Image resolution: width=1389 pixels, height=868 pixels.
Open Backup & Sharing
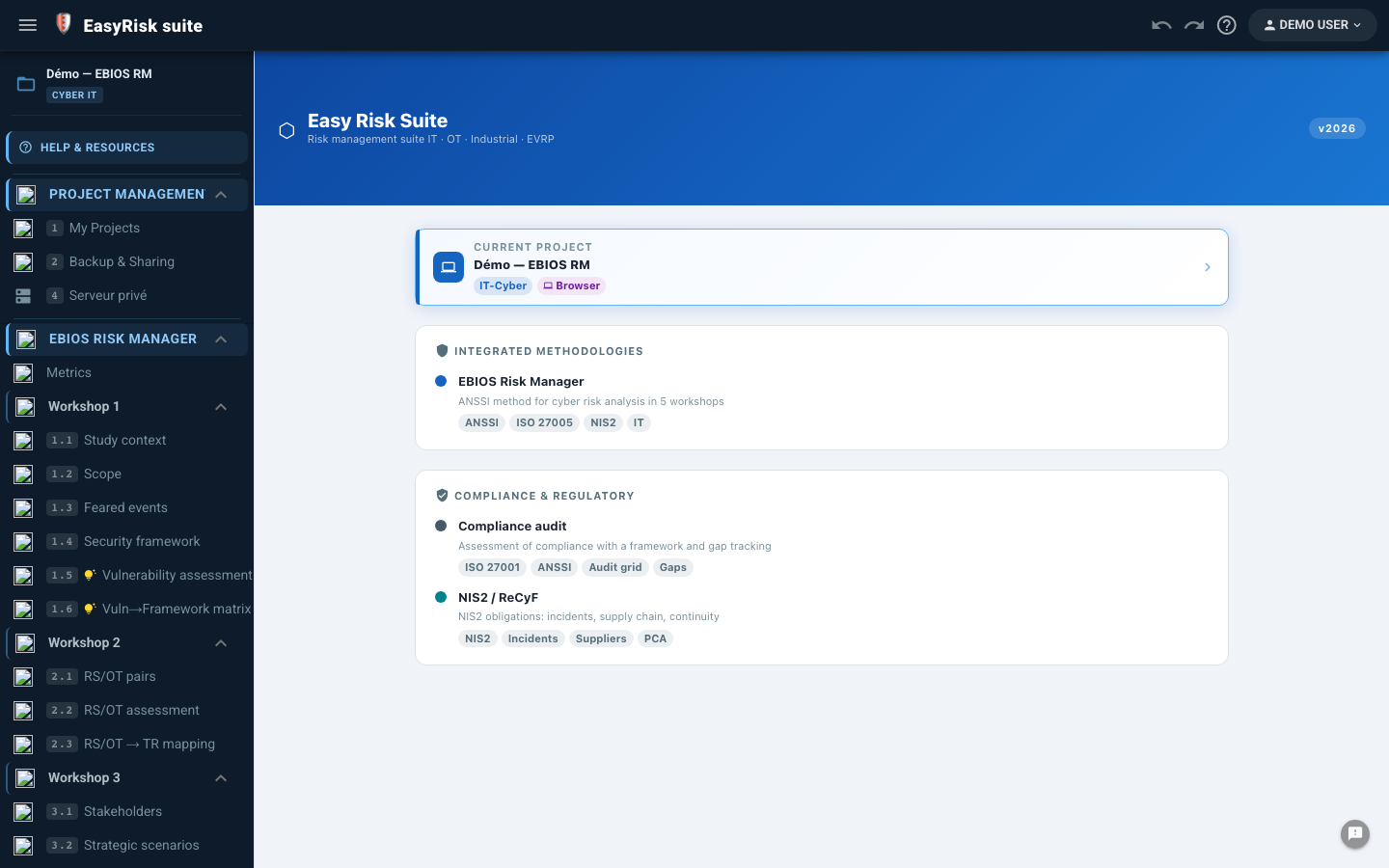[126, 261]
